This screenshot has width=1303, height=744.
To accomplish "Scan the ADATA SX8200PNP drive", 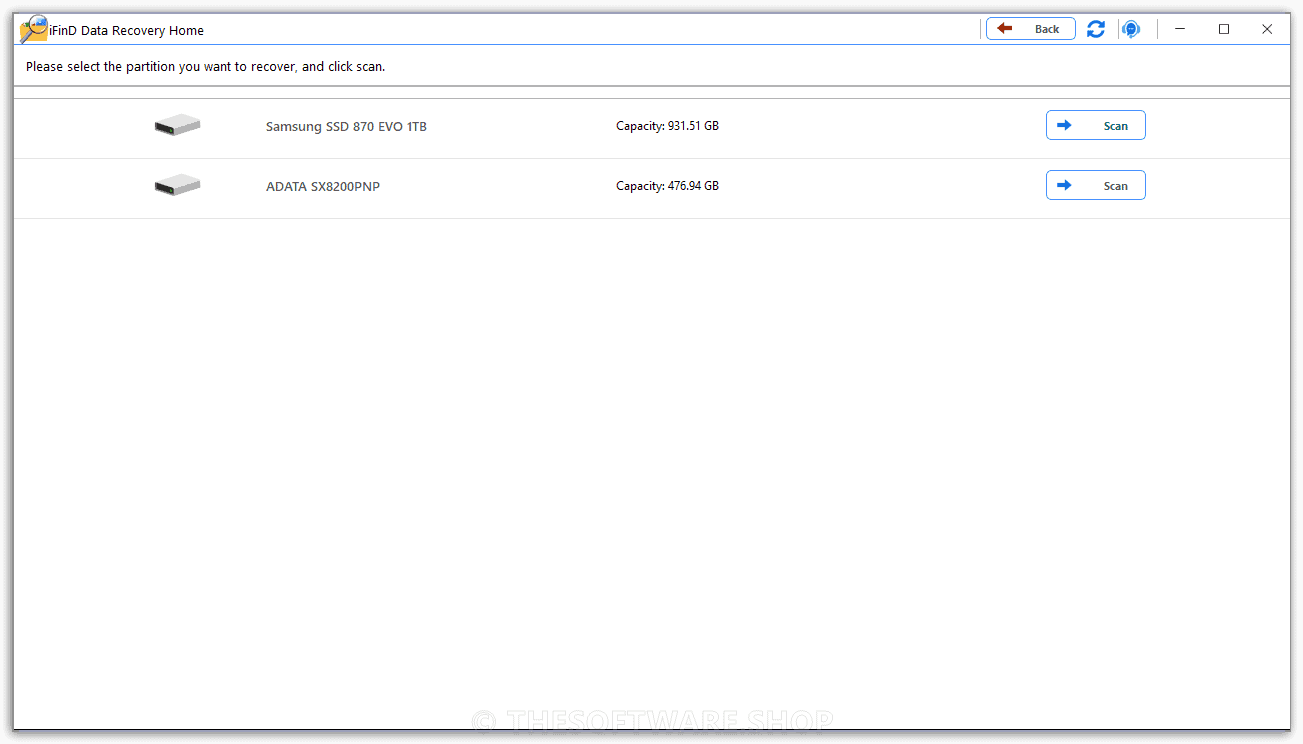I will point(1095,185).
